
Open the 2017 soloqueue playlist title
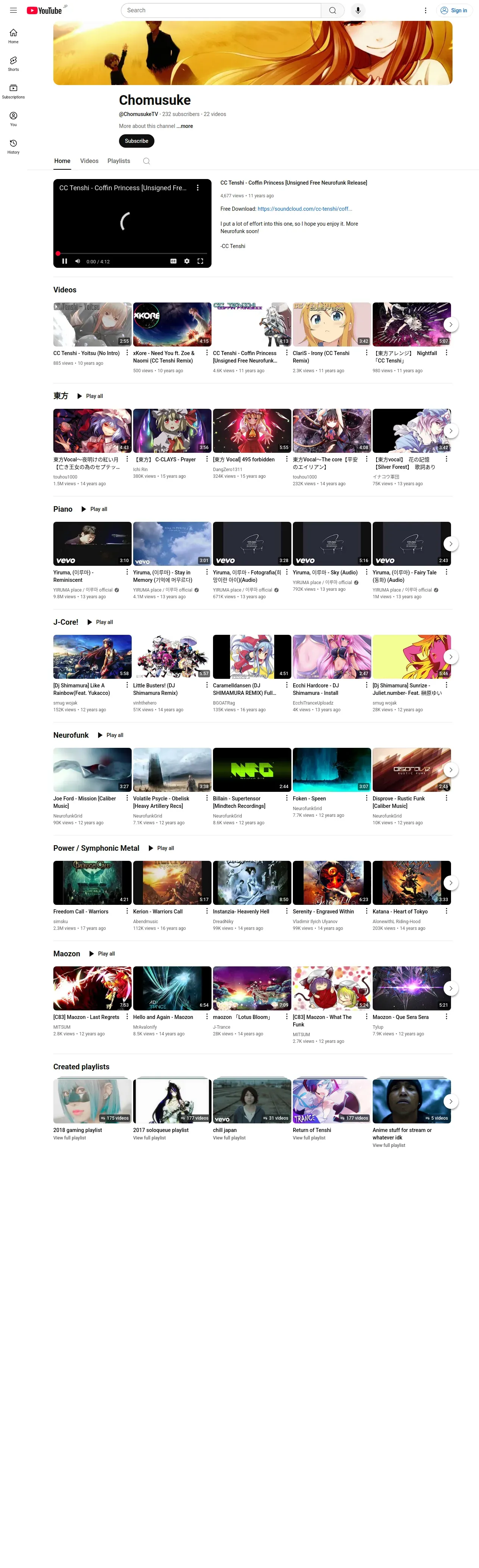tap(161, 1130)
